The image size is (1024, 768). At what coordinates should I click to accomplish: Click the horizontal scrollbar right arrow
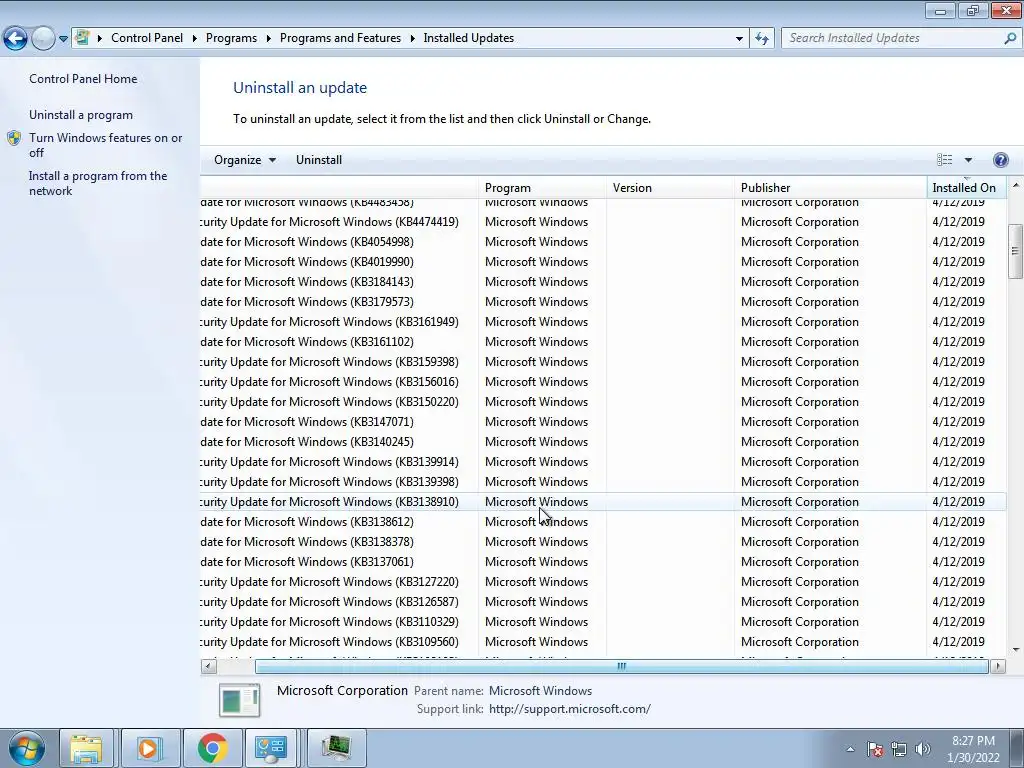(998, 667)
